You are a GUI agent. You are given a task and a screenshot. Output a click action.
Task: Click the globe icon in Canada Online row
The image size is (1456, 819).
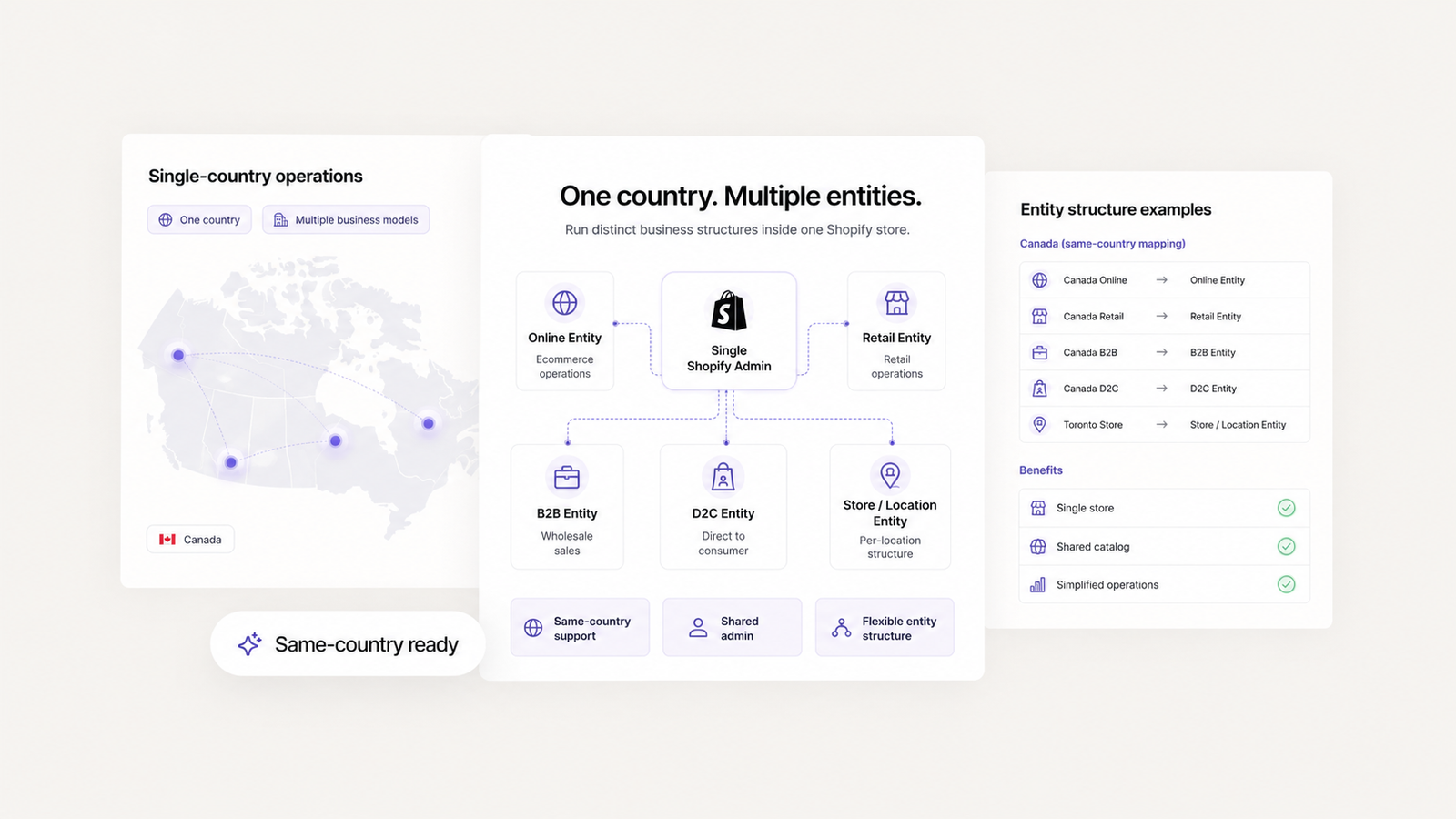pos(1040,280)
